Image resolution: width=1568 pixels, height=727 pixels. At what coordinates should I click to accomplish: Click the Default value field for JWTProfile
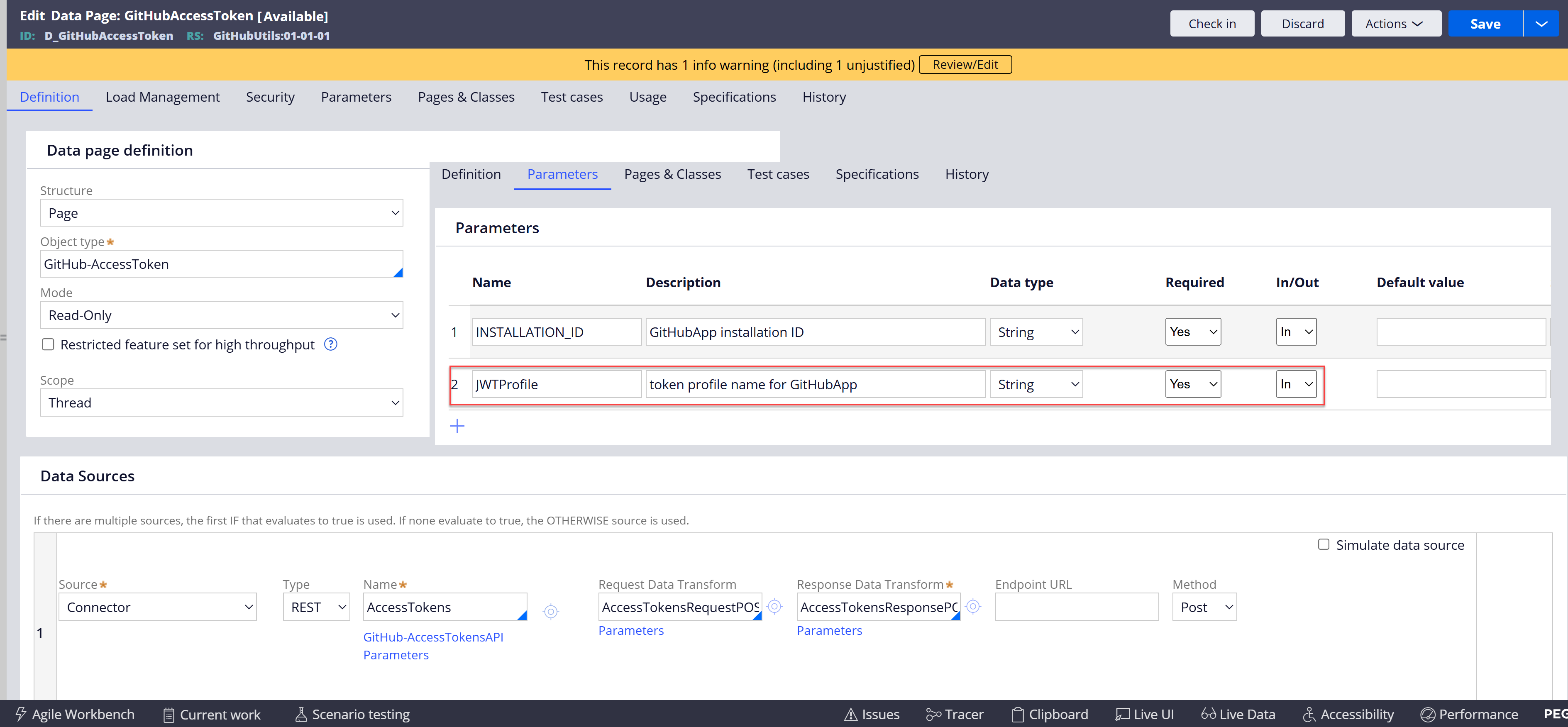pyautogui.click(x=1461, y=385)
